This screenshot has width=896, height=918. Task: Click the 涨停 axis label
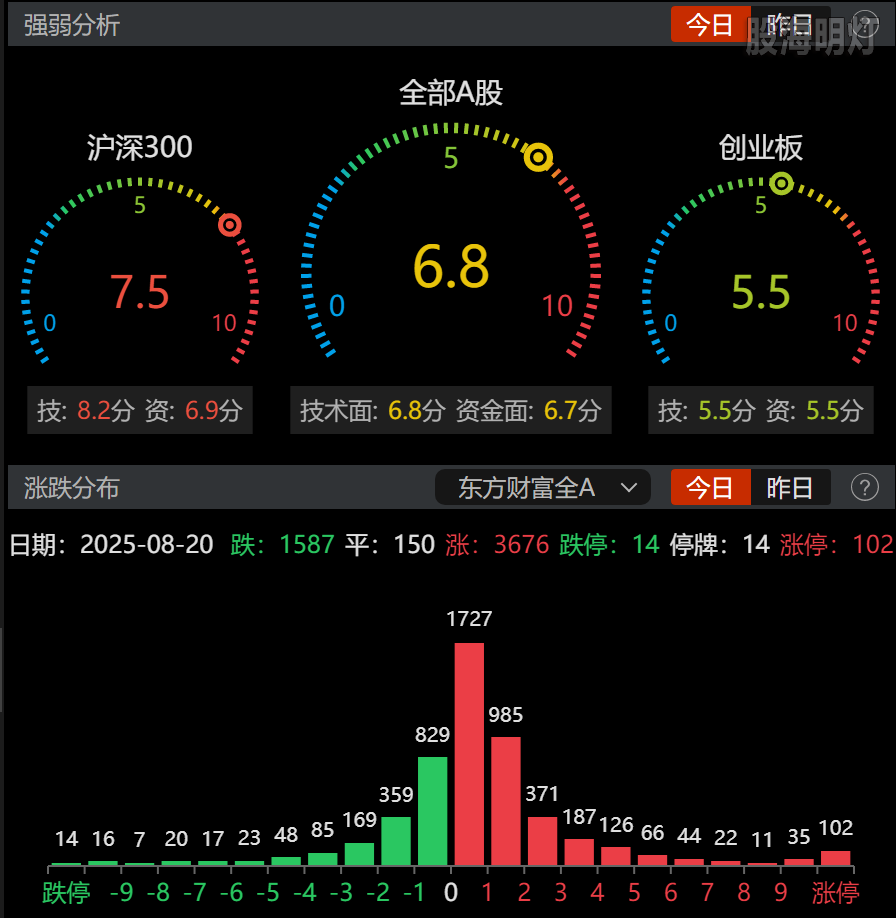point(836,893)
